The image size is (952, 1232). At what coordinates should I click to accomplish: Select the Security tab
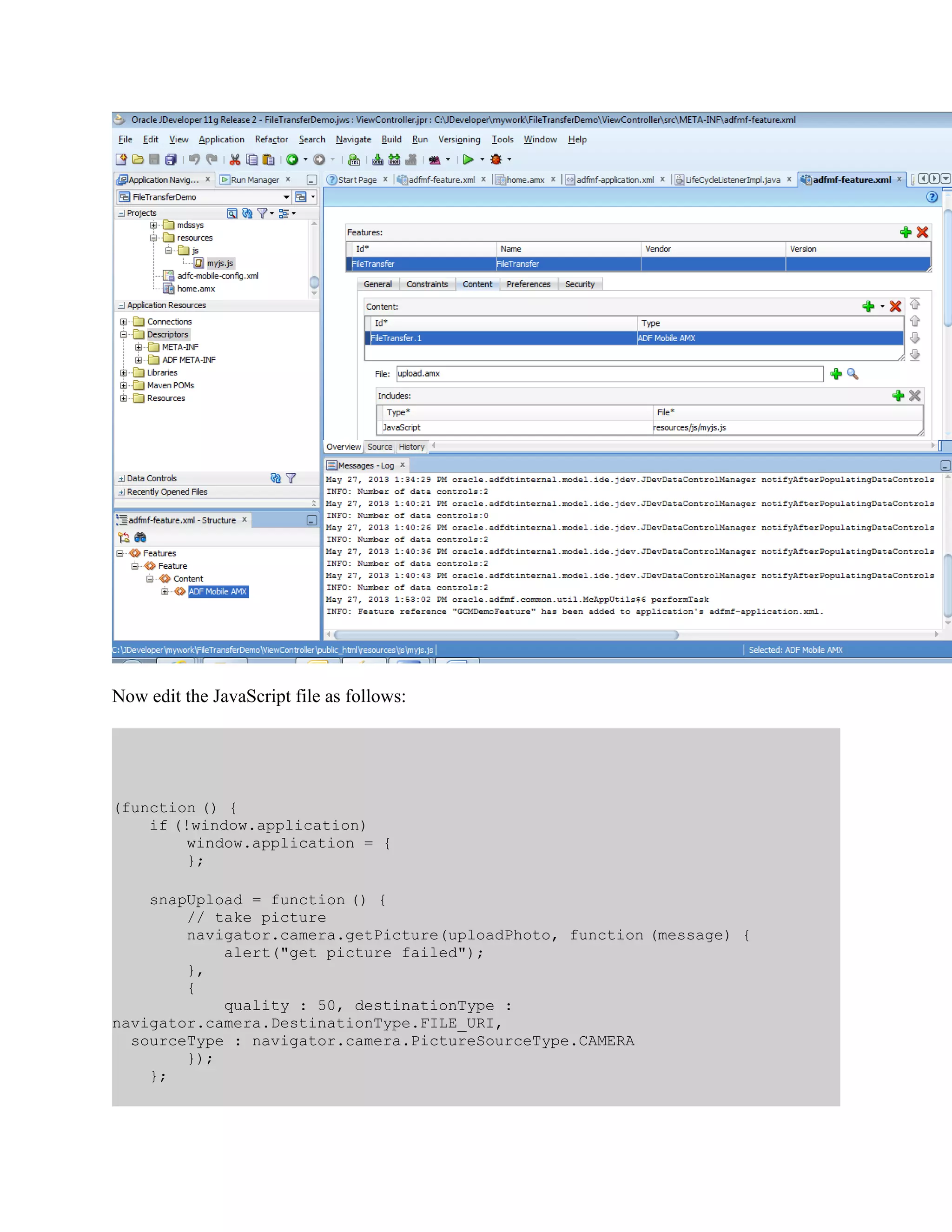[x=580, y=285]
